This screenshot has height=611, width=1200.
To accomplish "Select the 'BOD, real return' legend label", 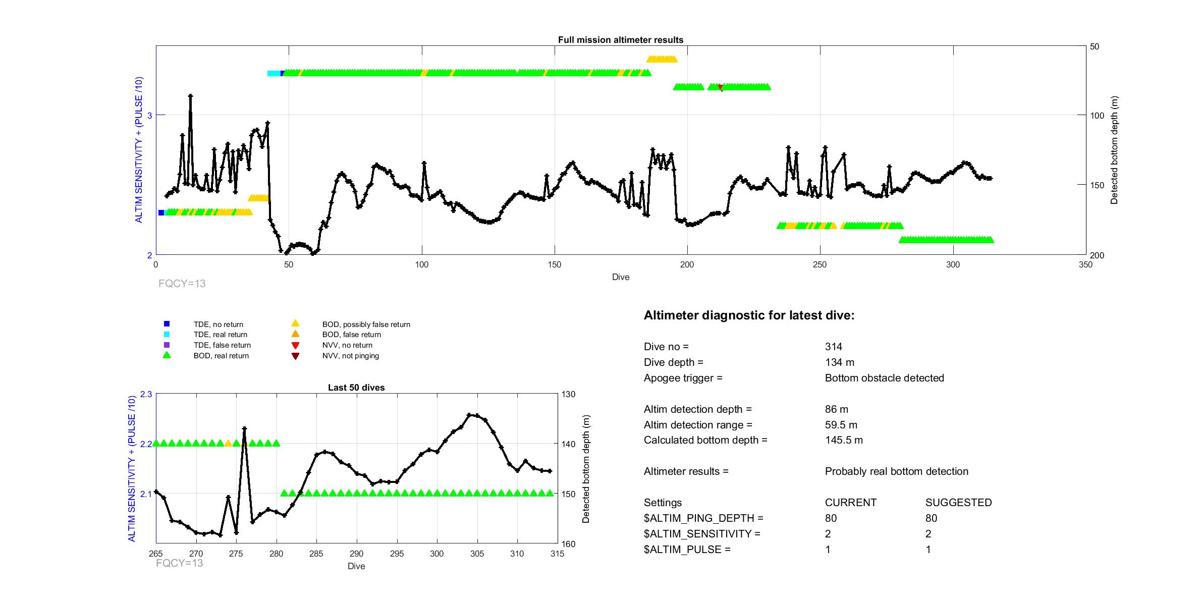I will 221,355.
